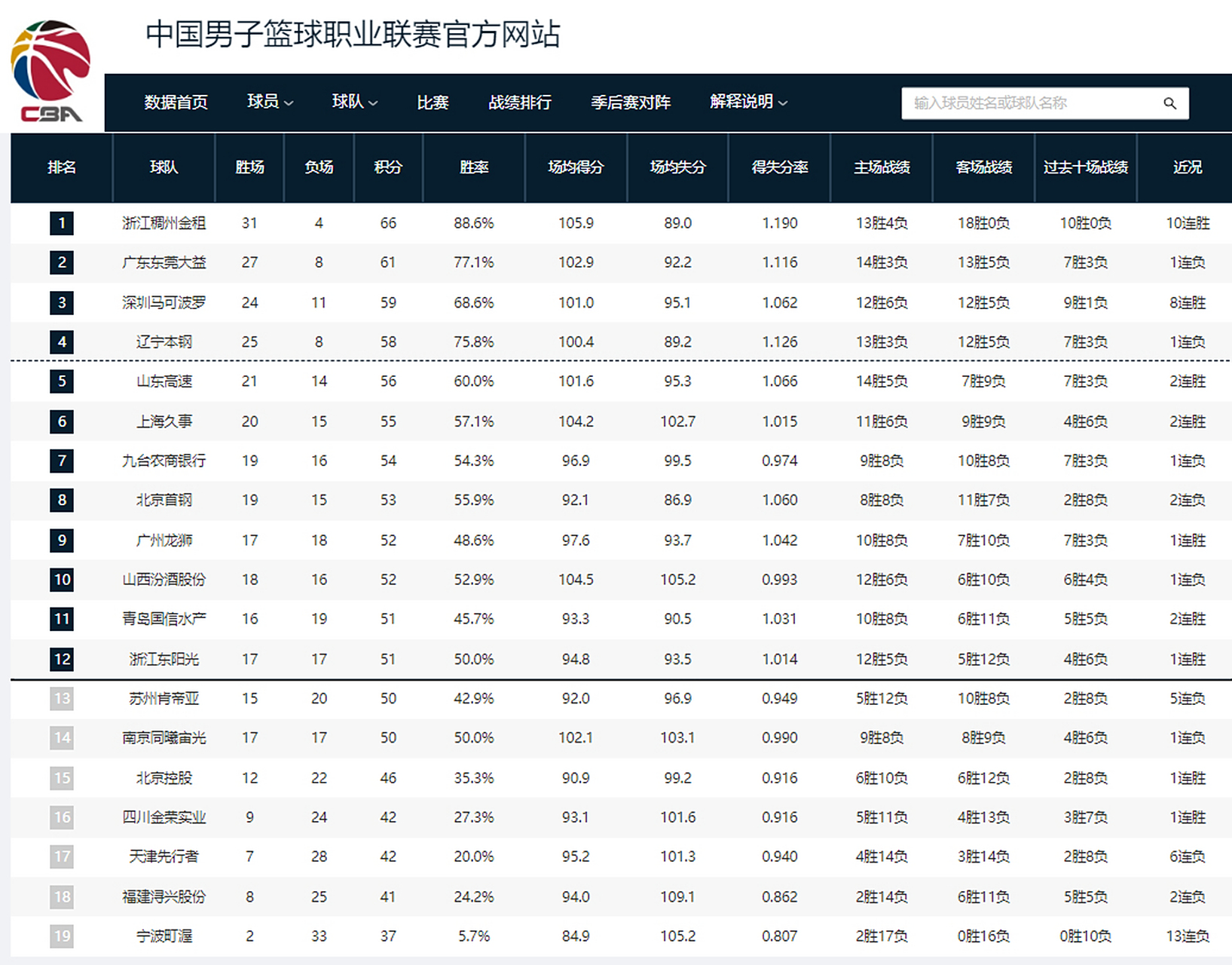Open team 广东东莞大益

pyautogui.click(x=164, y=262)
